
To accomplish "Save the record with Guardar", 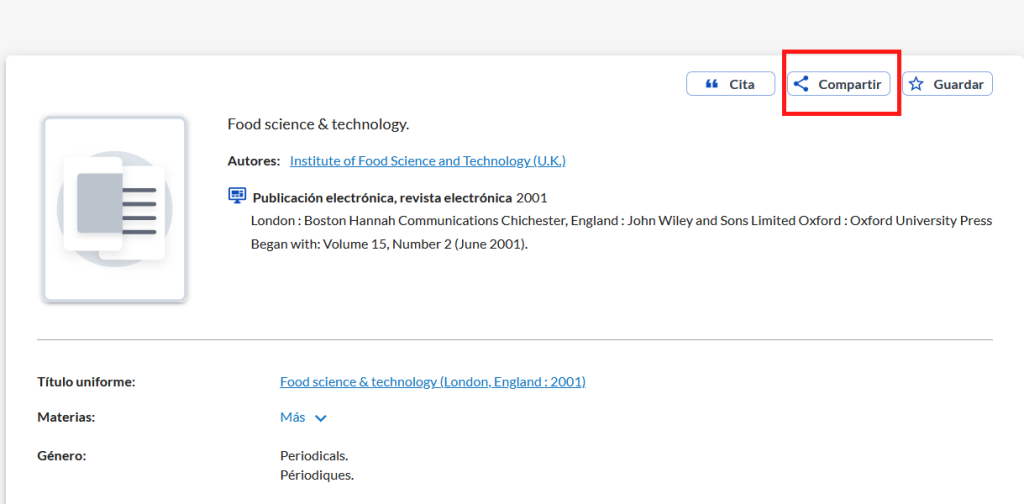I will [x=947, y=84].
